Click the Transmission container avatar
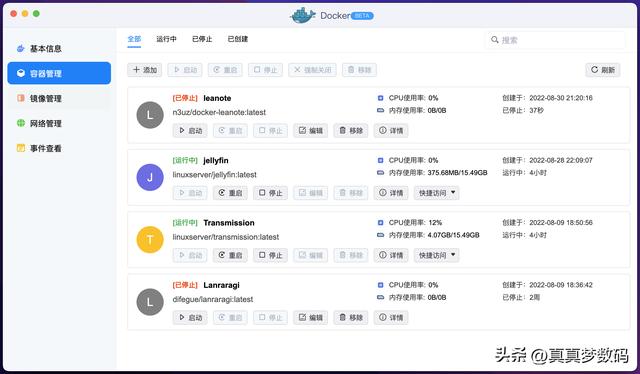 (150, 240)
